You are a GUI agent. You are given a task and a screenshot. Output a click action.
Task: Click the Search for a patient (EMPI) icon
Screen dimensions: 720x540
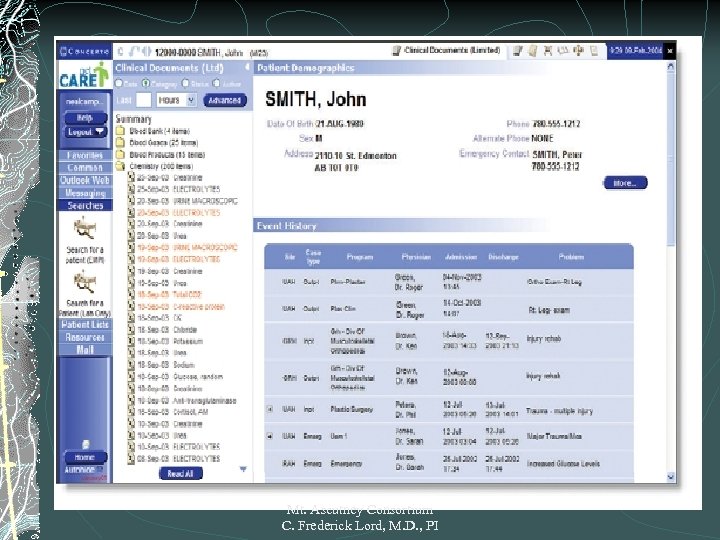click(84, 228)
